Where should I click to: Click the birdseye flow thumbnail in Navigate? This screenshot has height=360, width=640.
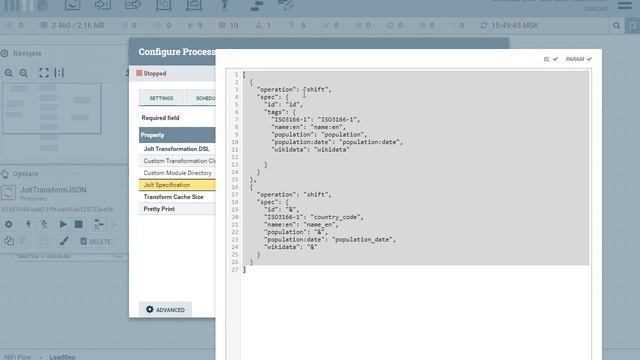tap(51, 109)
